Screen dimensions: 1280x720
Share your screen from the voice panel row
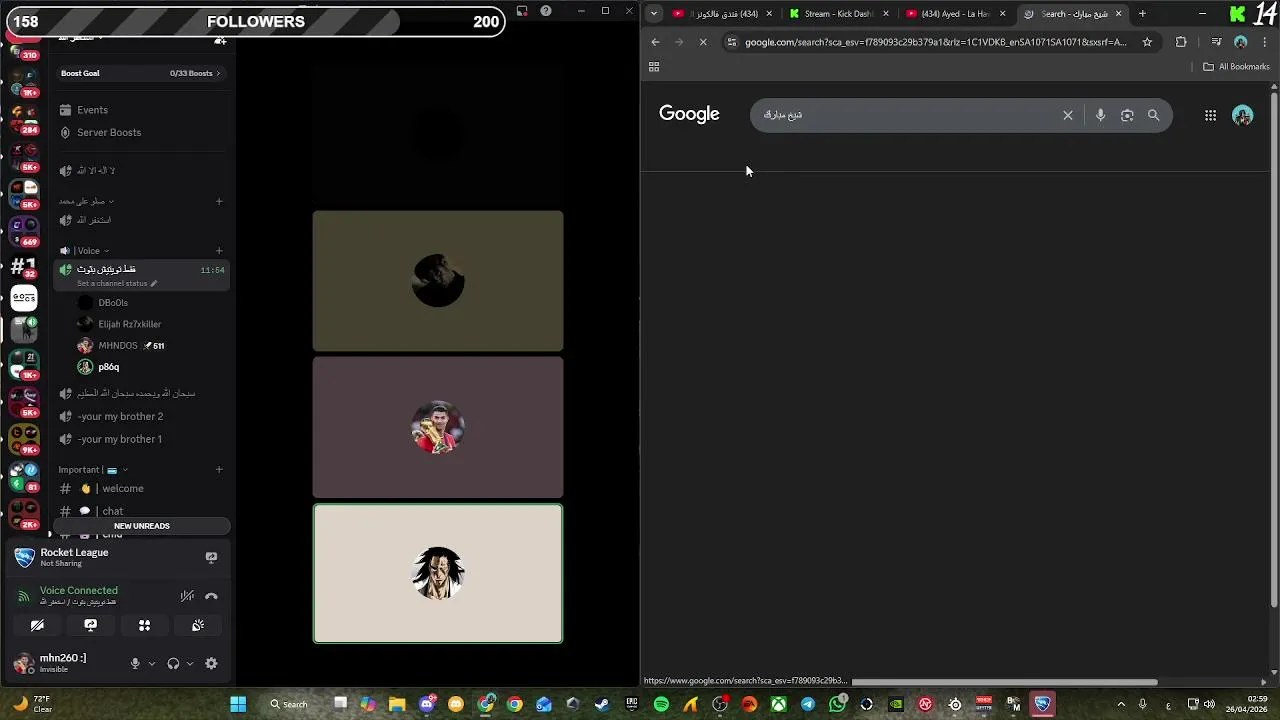(91, 625)
